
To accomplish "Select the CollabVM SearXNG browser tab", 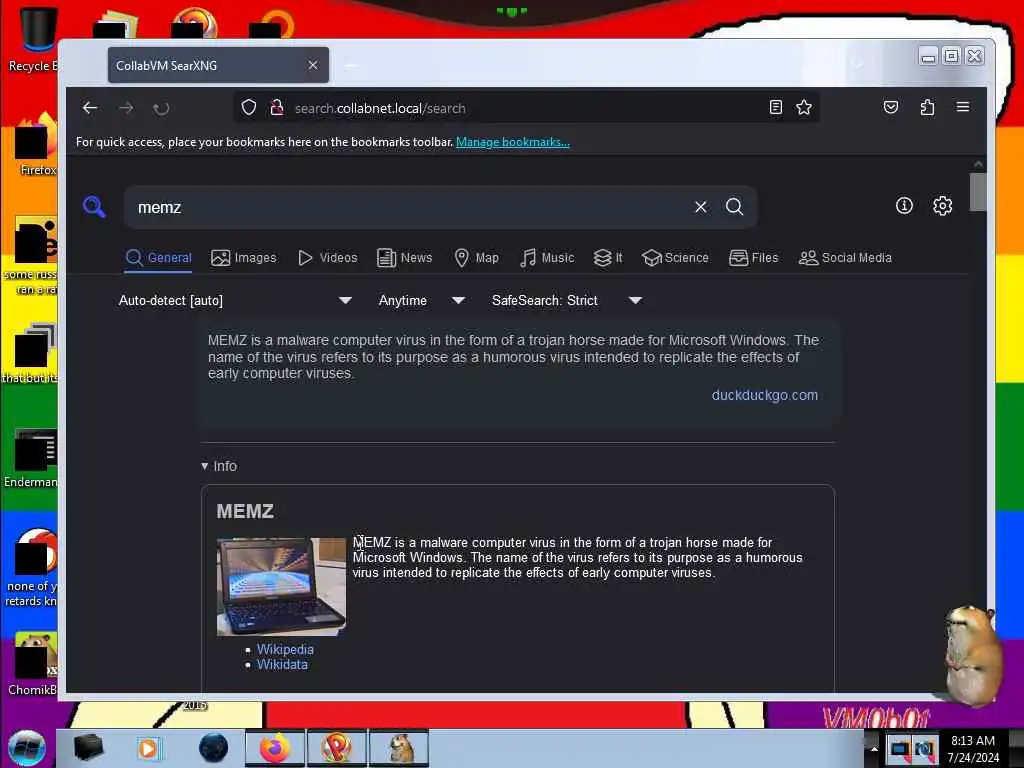I will (x=218, y=65).
